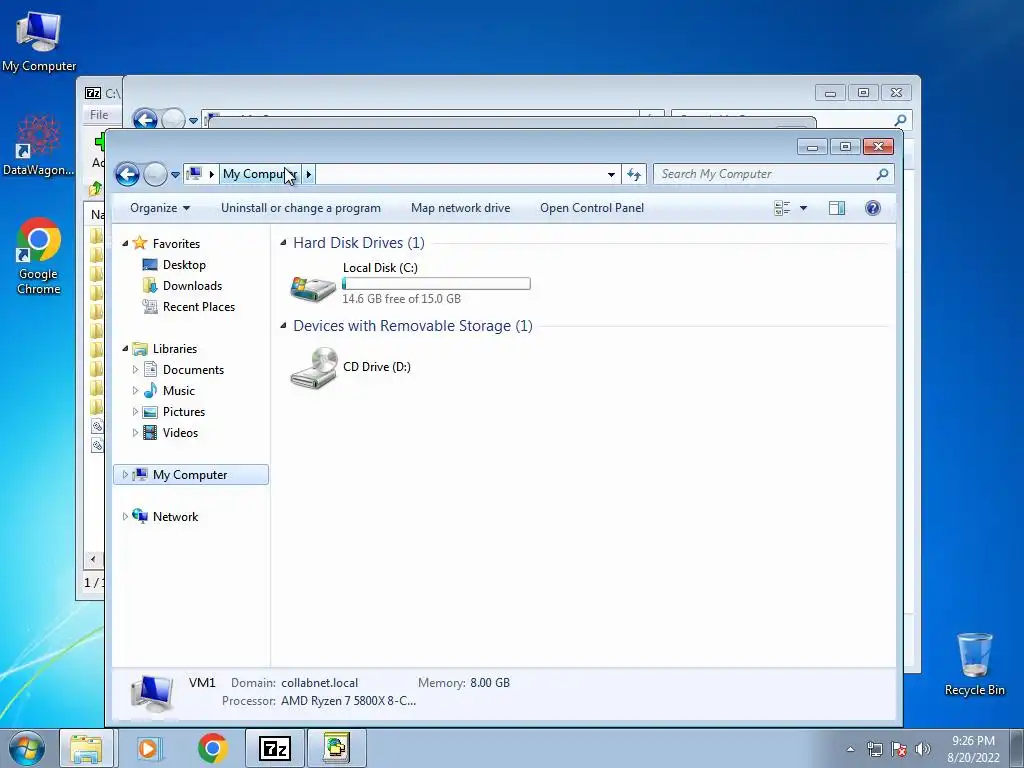Open the Organize menu
The image size is (1024, 768).
pyautogui.click(x=160, y=208)
